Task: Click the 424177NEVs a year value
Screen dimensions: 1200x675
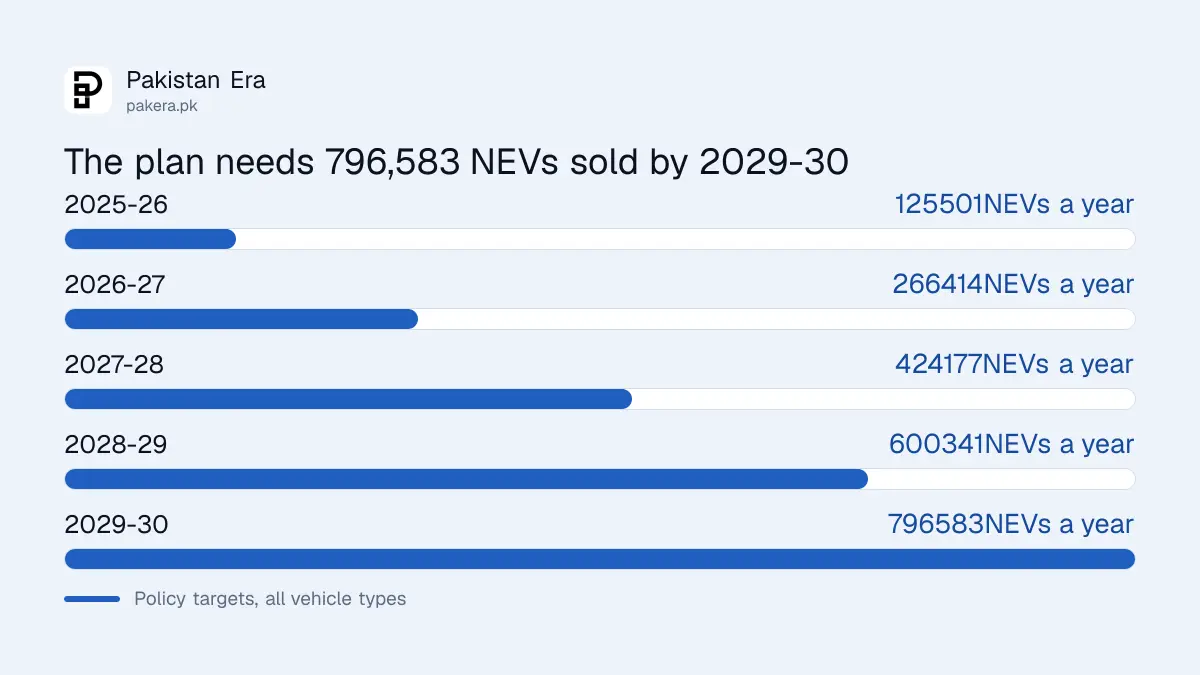Action: (x=1014, y=365)
